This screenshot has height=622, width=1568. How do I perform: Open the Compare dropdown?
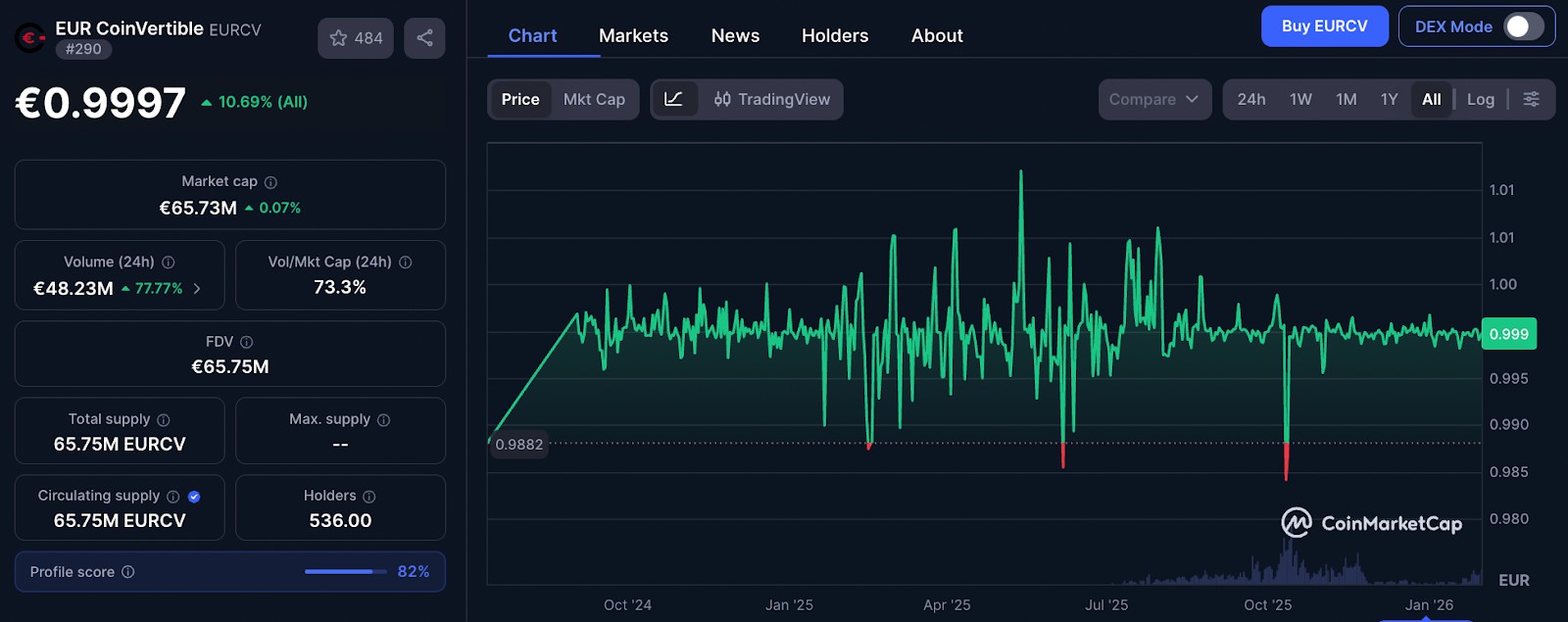1154,99
